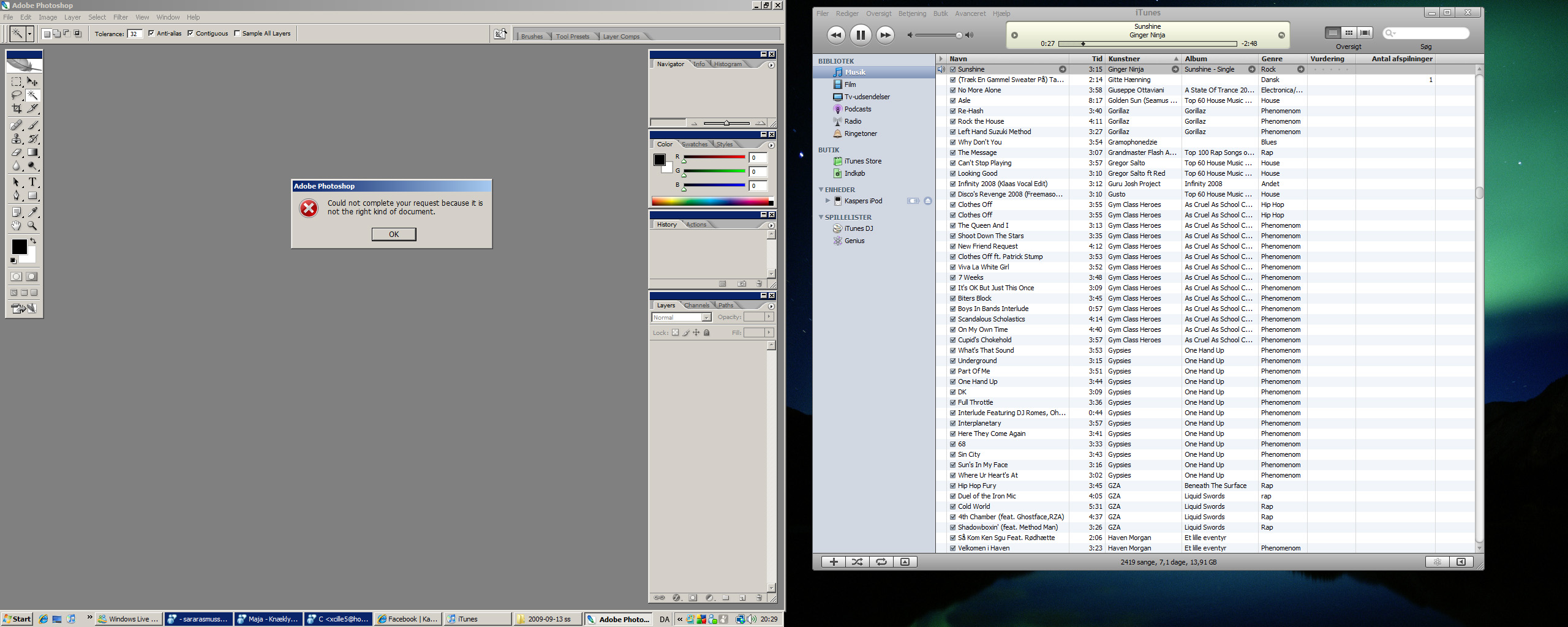Uncheck the song Sin City
Image resolution: width=1568 pixels, height=627 pixels.
click(952, 454)
